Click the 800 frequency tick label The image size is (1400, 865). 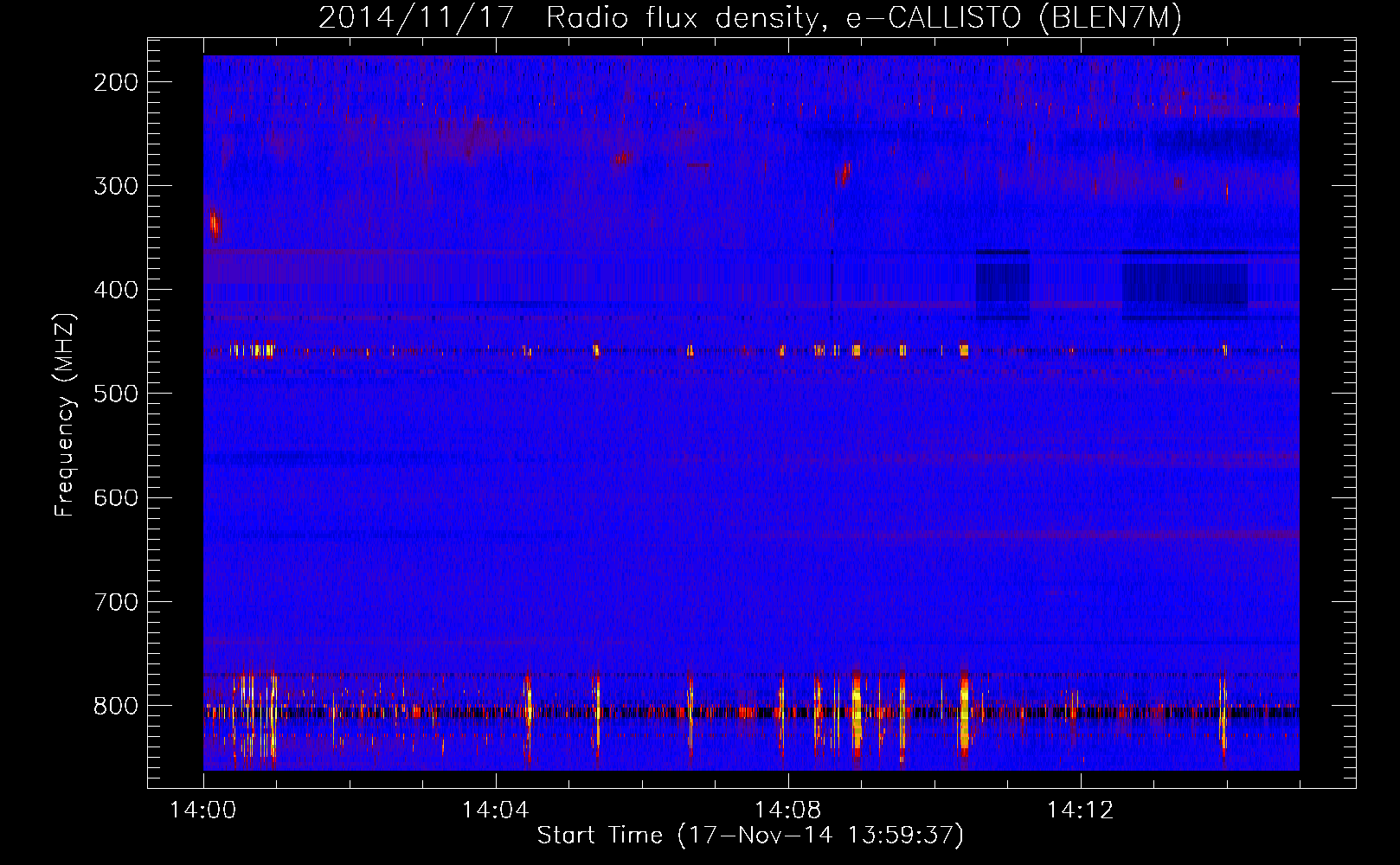(x=115, y=706)
